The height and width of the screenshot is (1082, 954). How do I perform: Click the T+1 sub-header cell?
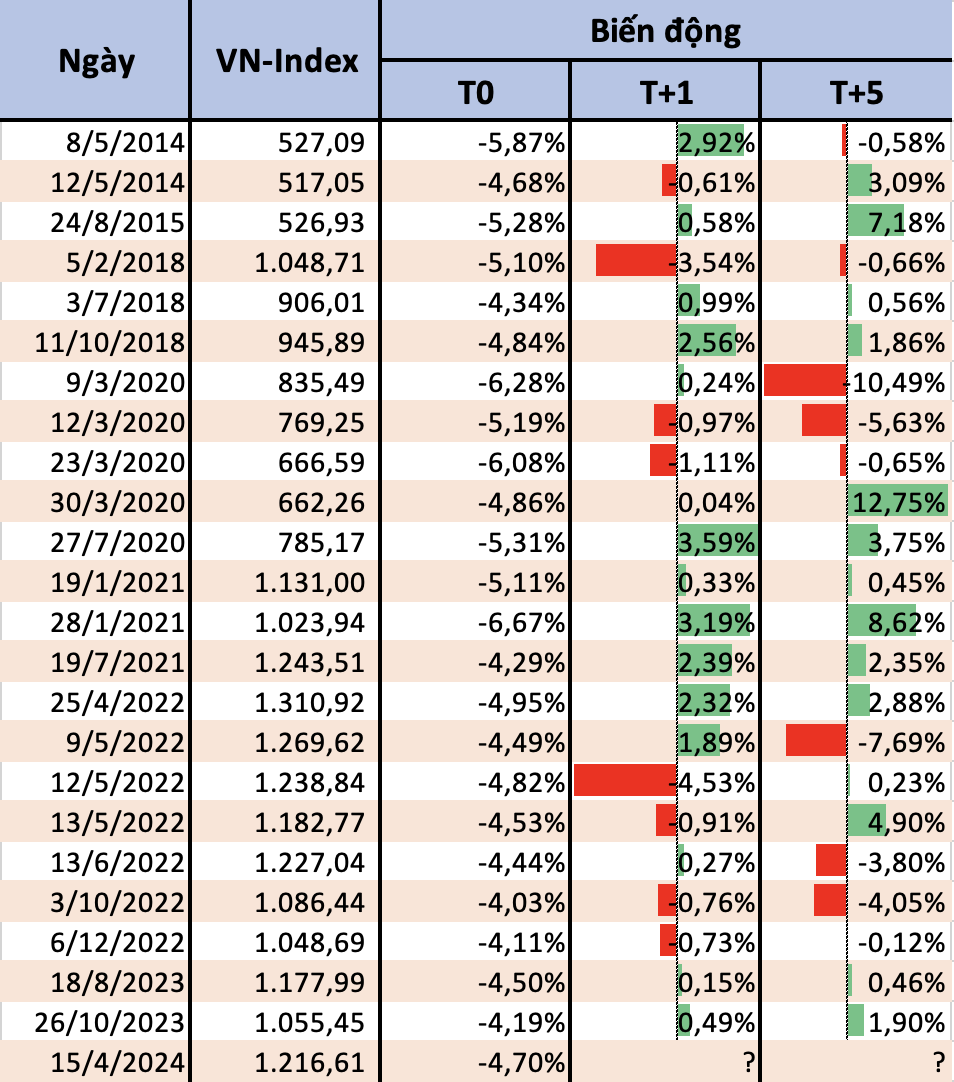(x=666, y=93)
